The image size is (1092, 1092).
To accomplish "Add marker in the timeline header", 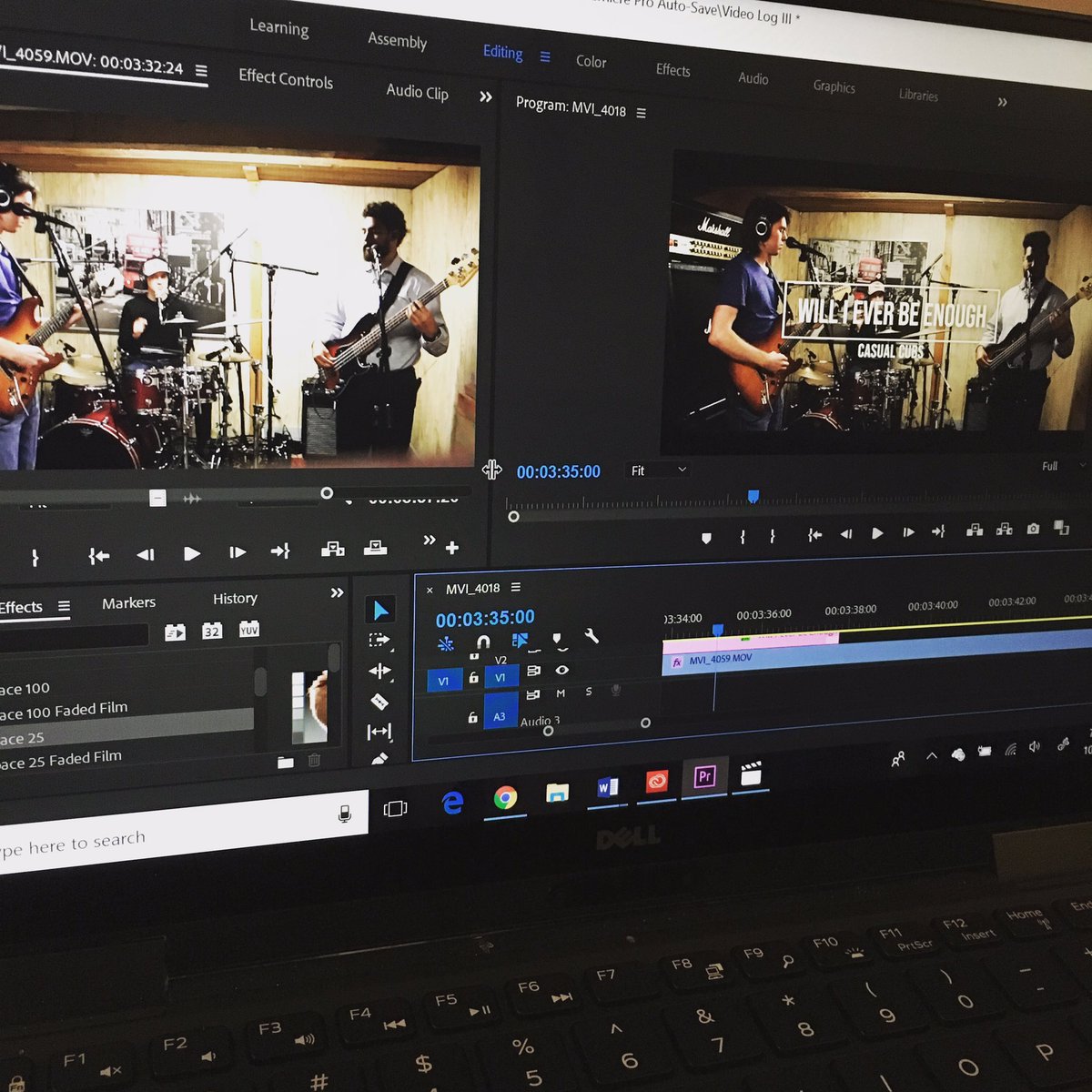I will tap(557, 638).
